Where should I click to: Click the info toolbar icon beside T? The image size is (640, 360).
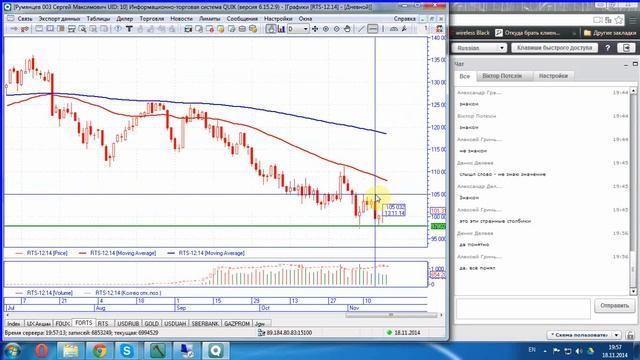coord(118,29)
